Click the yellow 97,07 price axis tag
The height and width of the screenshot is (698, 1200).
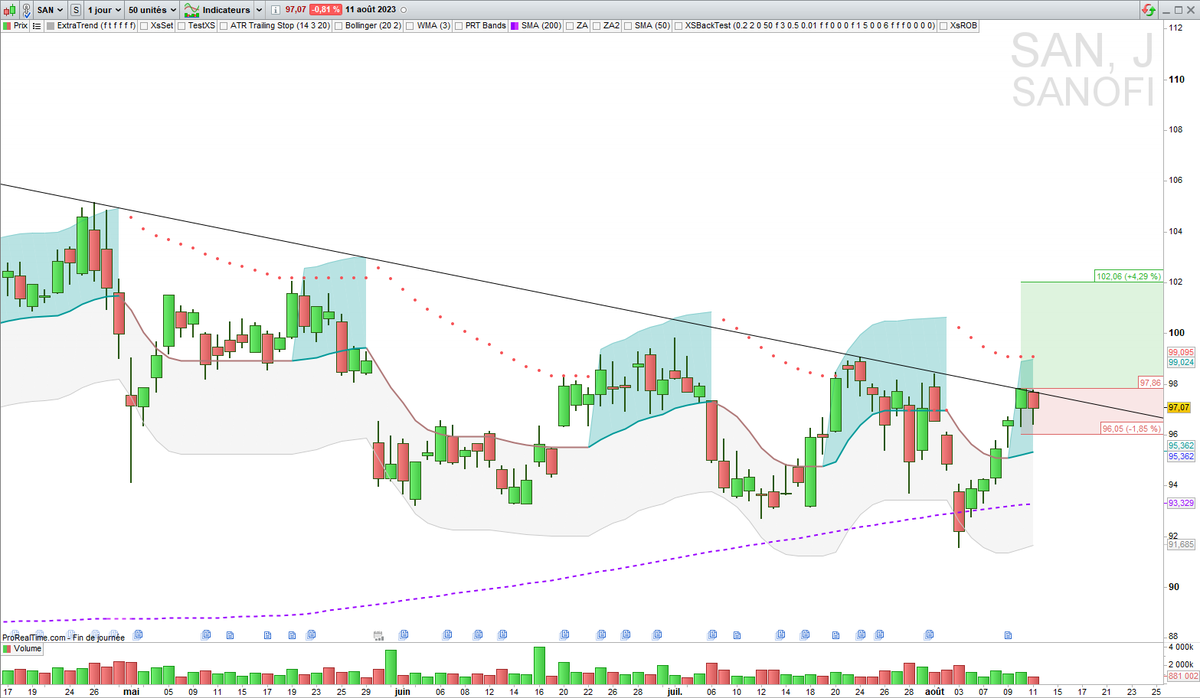1180,407
